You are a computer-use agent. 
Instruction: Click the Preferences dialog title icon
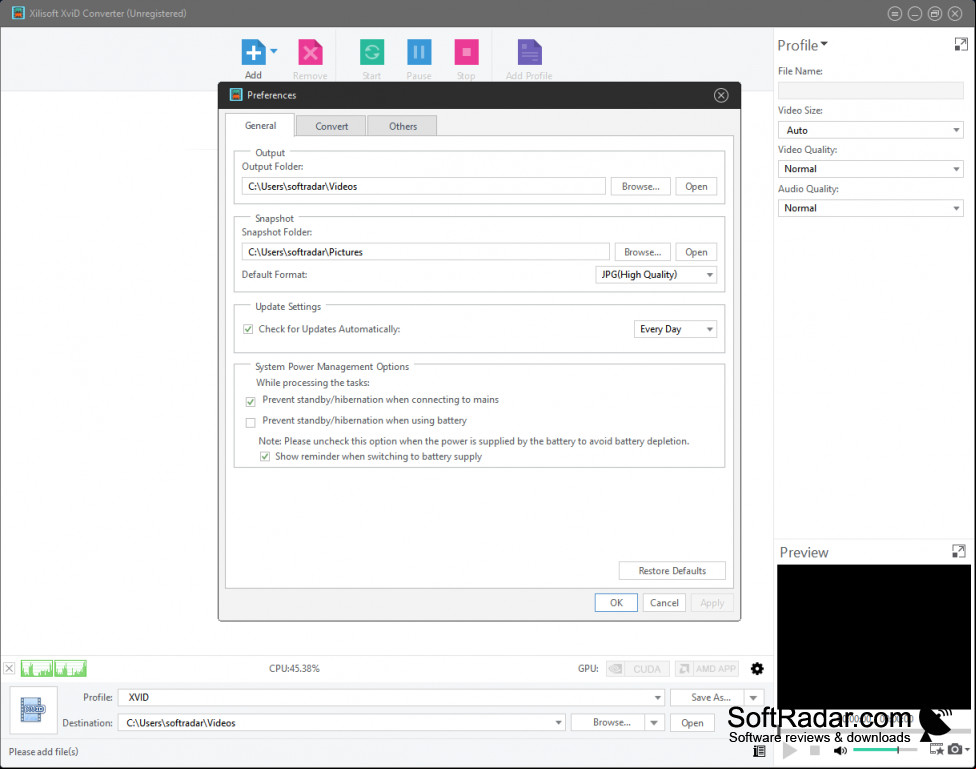[235, 95]
